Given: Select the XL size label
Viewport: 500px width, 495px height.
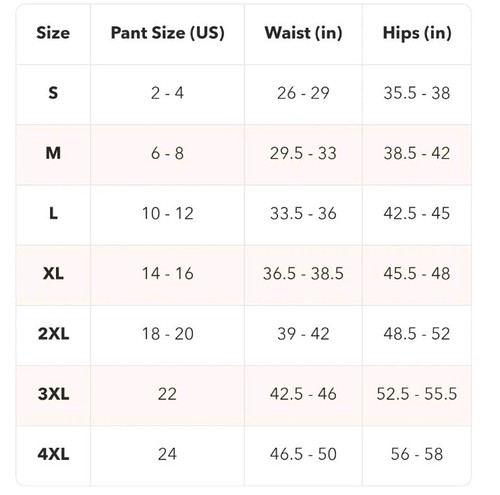Looking at the screenshot, I should click(x=53, y=274).
